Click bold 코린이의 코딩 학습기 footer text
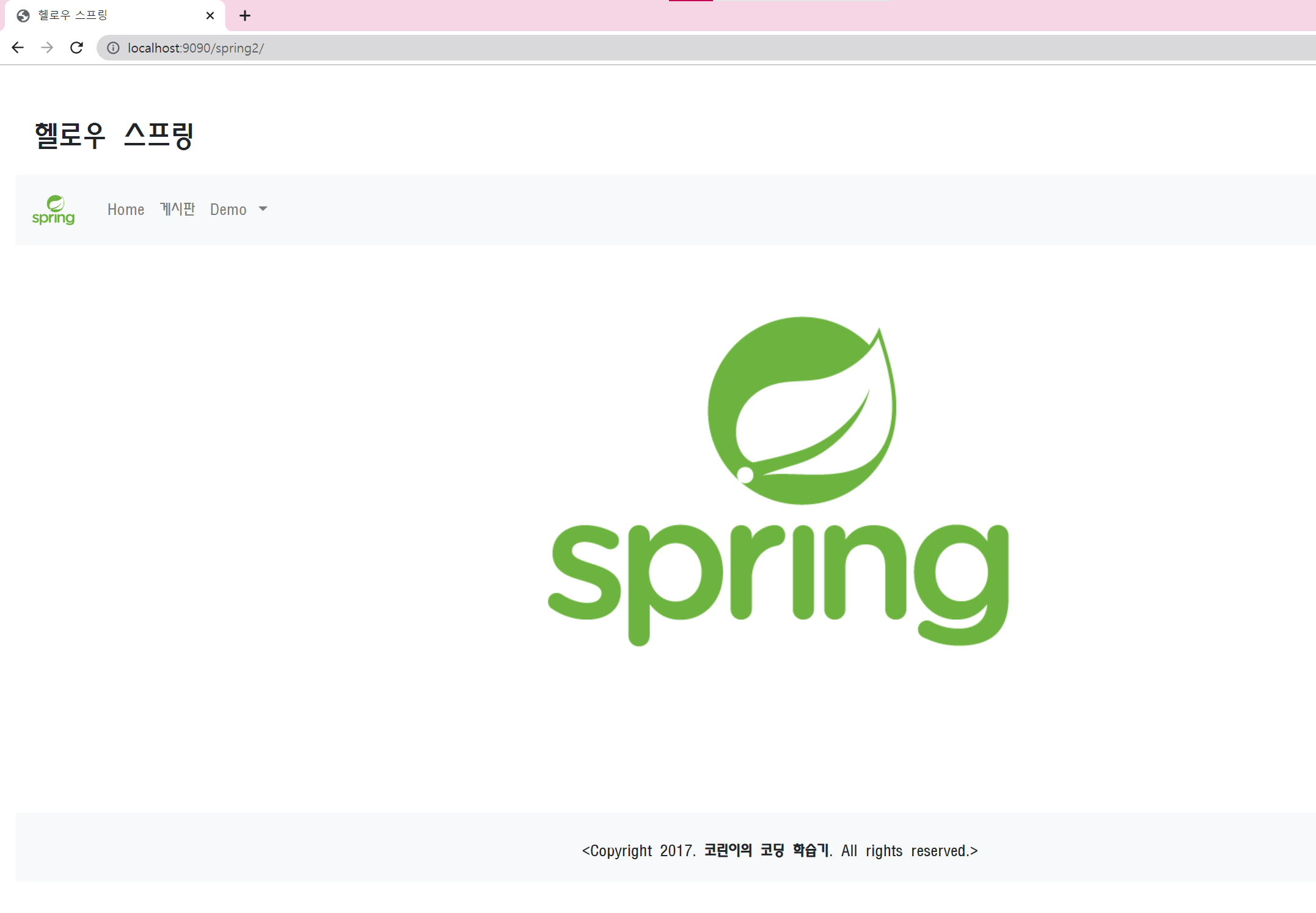 [766, 850]
